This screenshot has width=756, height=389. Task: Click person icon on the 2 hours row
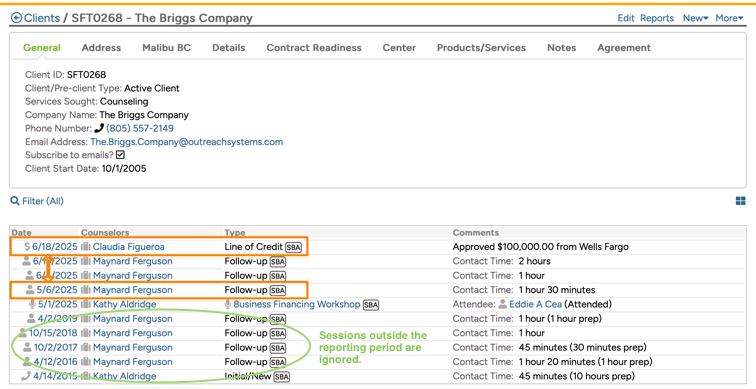[26, 261]
